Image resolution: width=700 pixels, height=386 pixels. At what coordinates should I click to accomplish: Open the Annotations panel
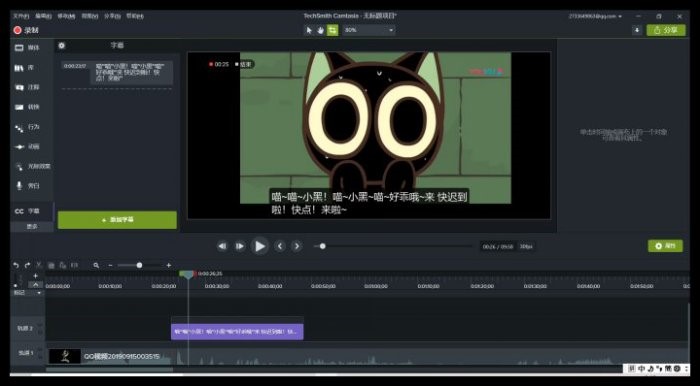tap(28, 87)
